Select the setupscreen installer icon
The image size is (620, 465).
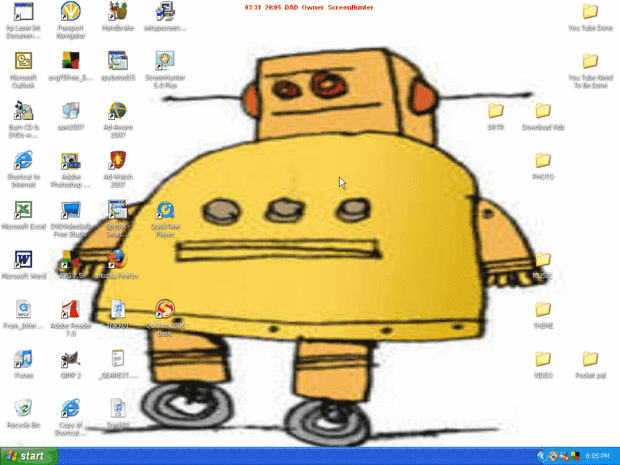click(165, 12)
